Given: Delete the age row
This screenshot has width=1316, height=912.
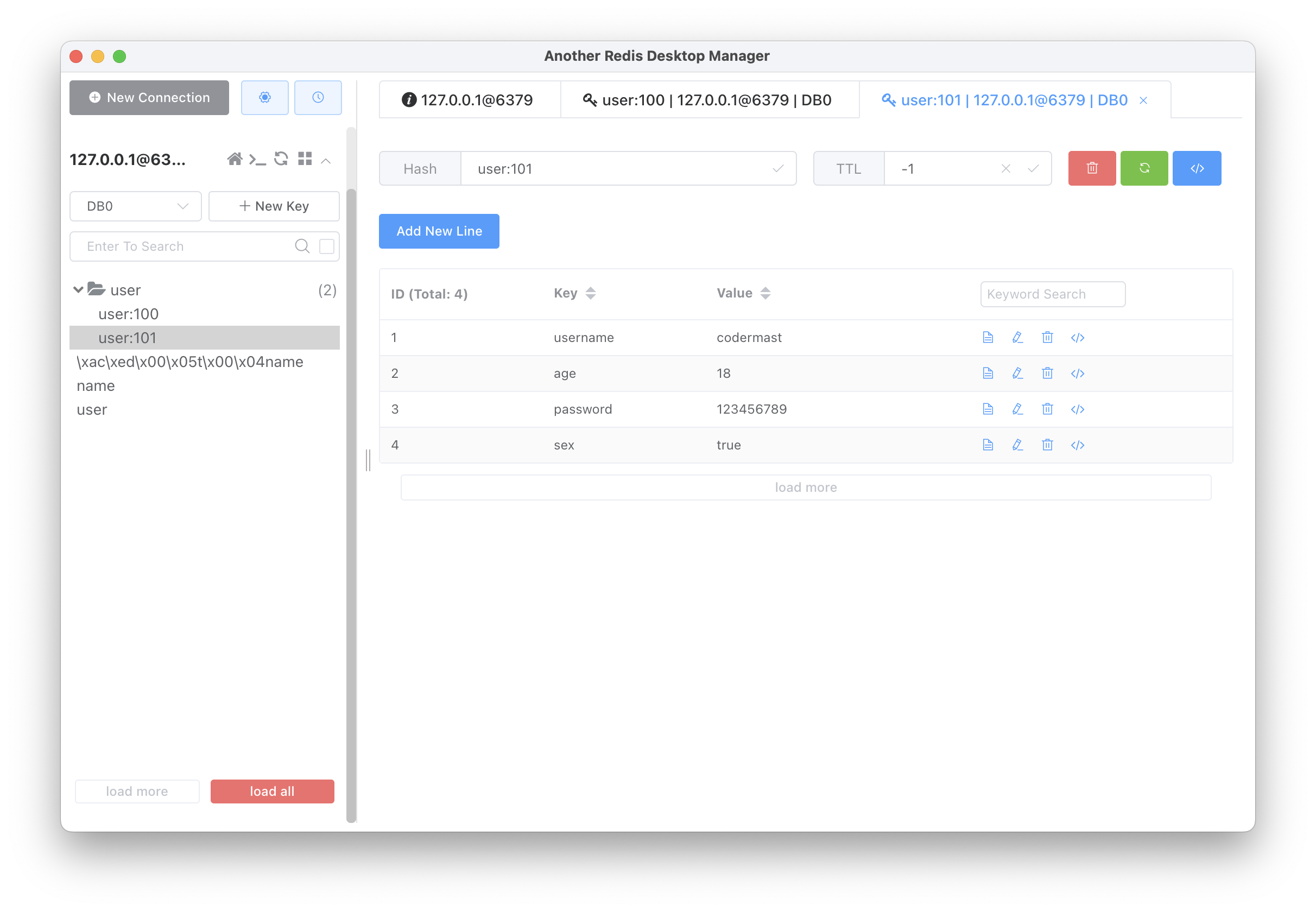Looking at the screenshot, I should point(1047,373).
